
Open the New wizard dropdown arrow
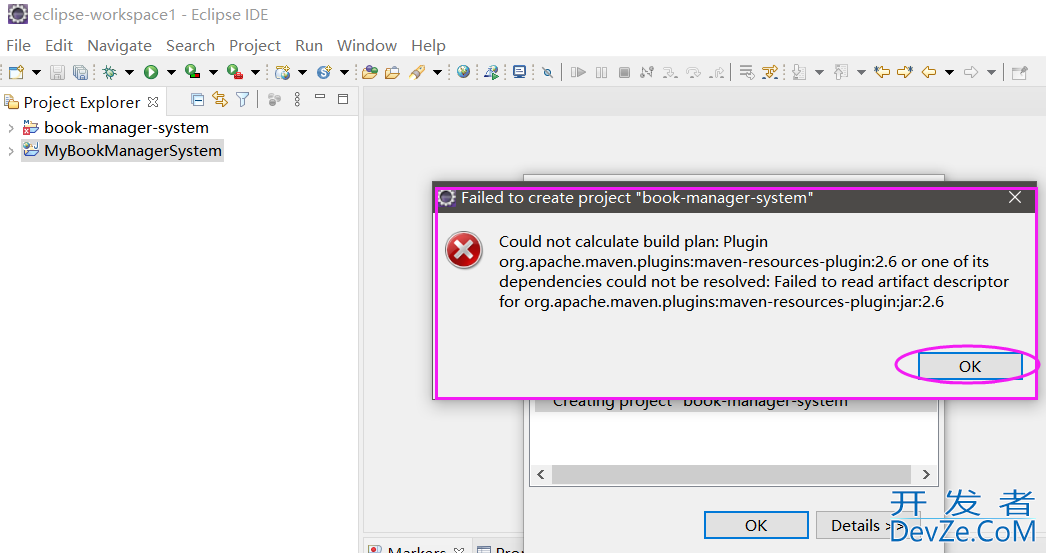[37, 72]
